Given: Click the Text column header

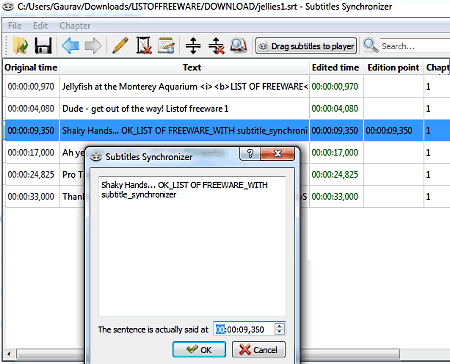Looking at the screenshot, I should [x=184, y=67].
